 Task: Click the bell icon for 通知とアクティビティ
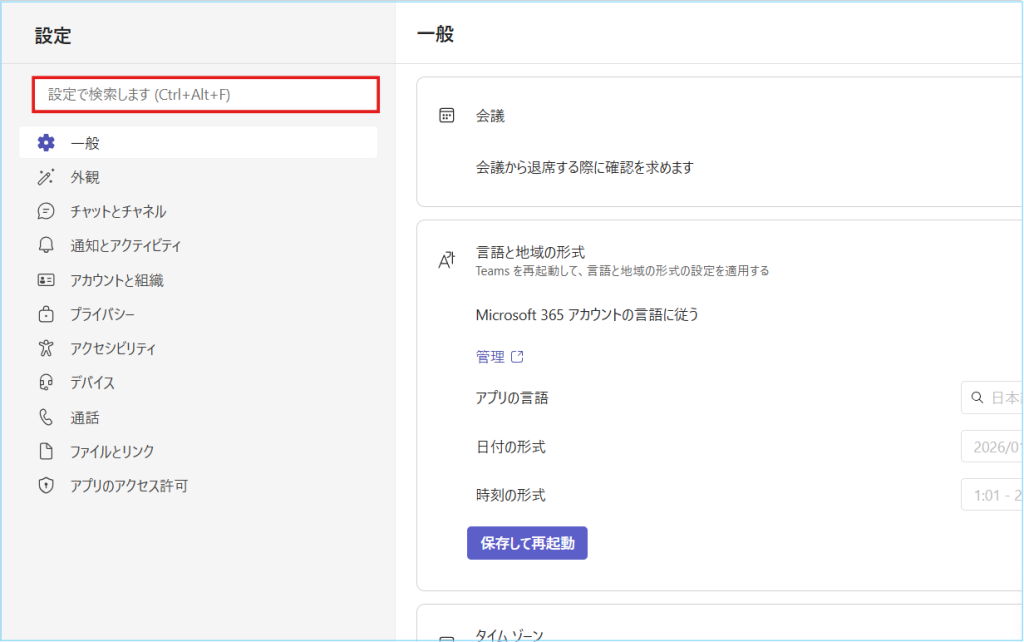(x=46, y=245)
